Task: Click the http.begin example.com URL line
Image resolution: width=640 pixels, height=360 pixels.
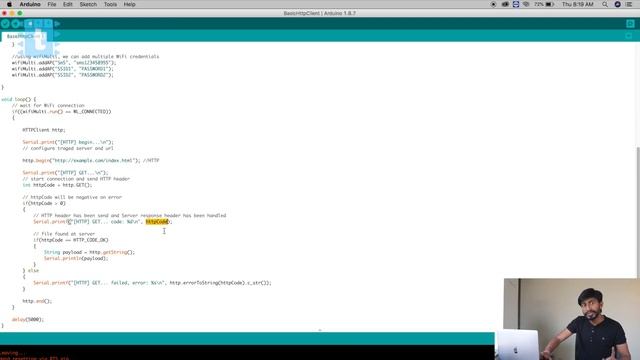Action: (91, 160)
